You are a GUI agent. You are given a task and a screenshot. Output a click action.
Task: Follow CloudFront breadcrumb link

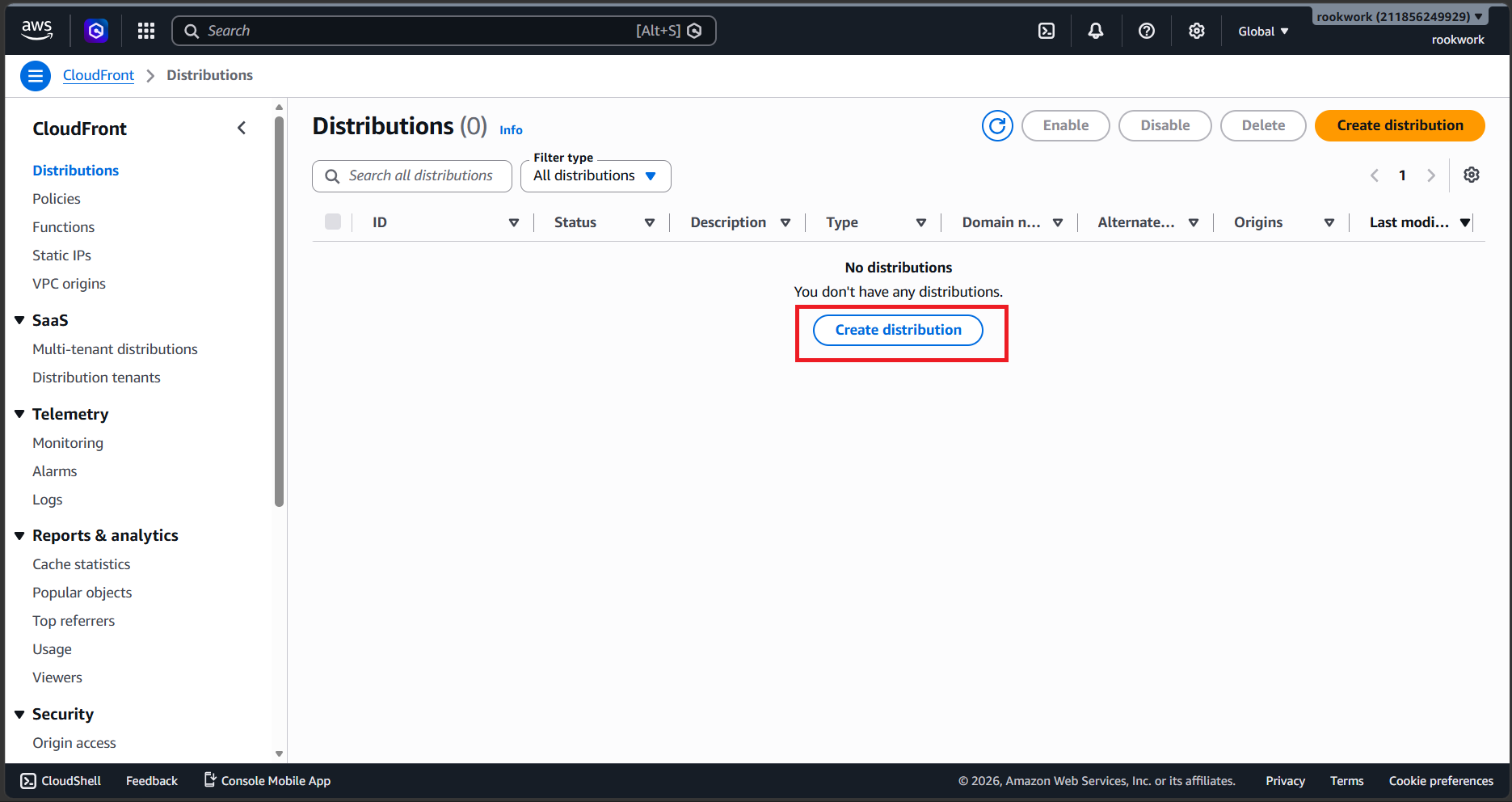(99, 75)
